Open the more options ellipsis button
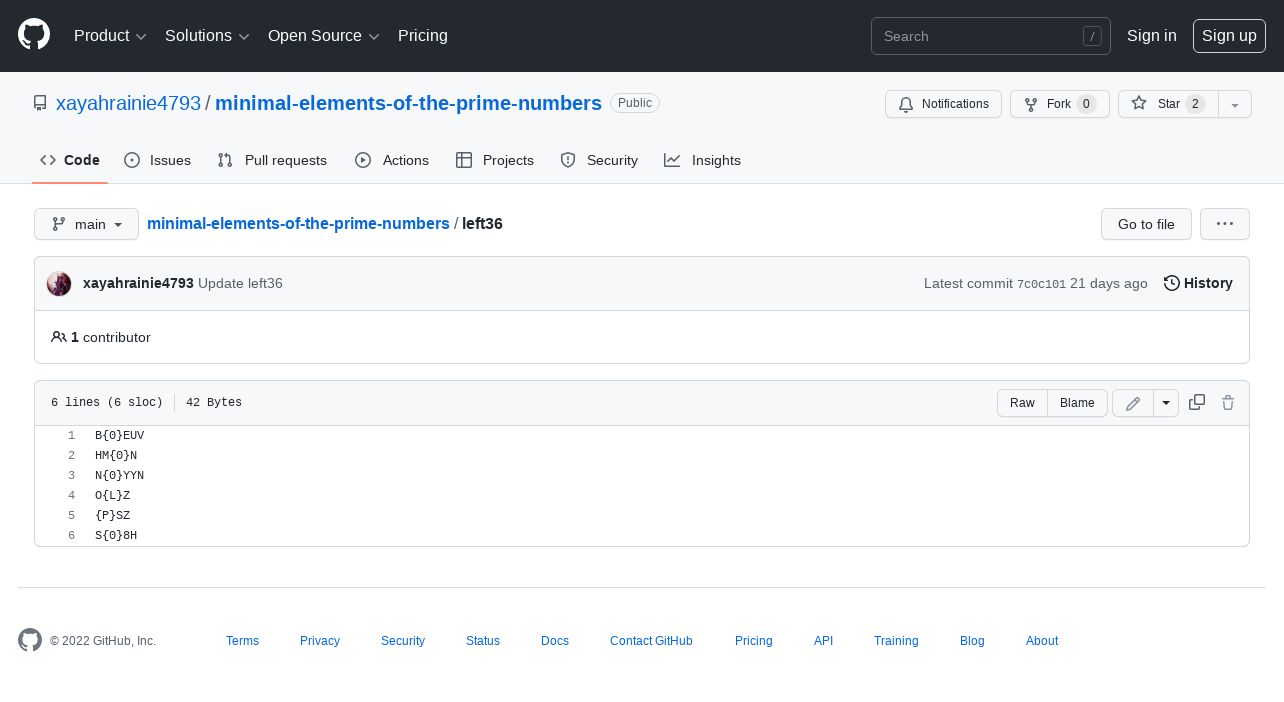Screen dimensions: 1284x702 pyautogui.click(x=1225, y=224)
